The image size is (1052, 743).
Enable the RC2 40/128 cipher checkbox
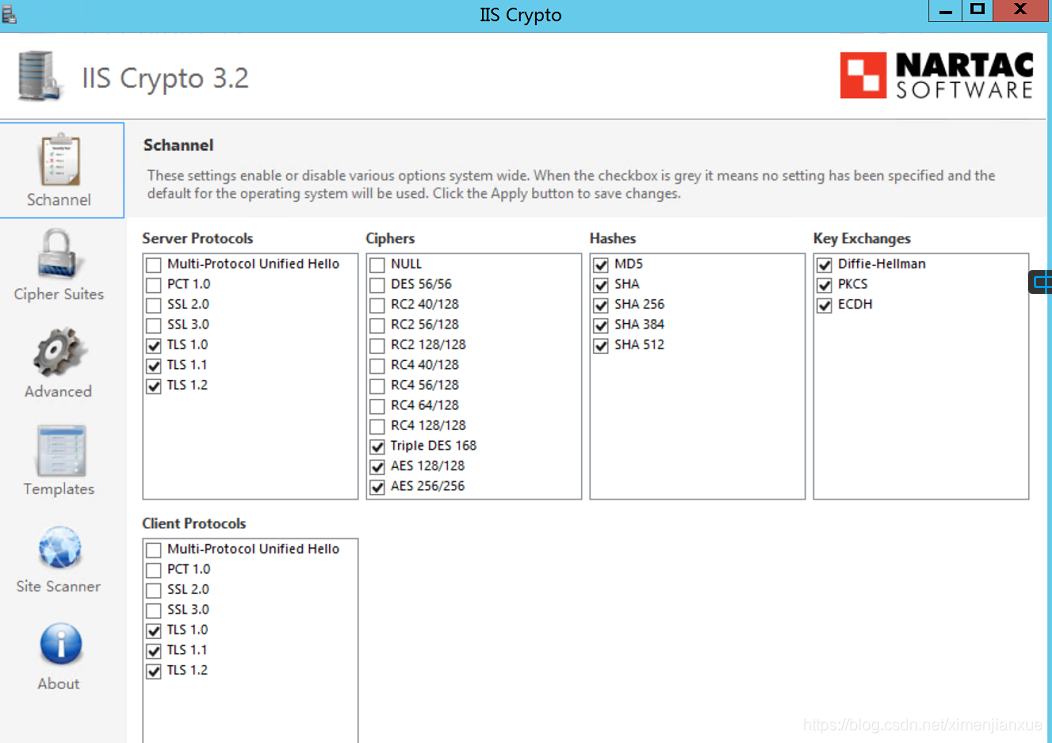point(377,305)
